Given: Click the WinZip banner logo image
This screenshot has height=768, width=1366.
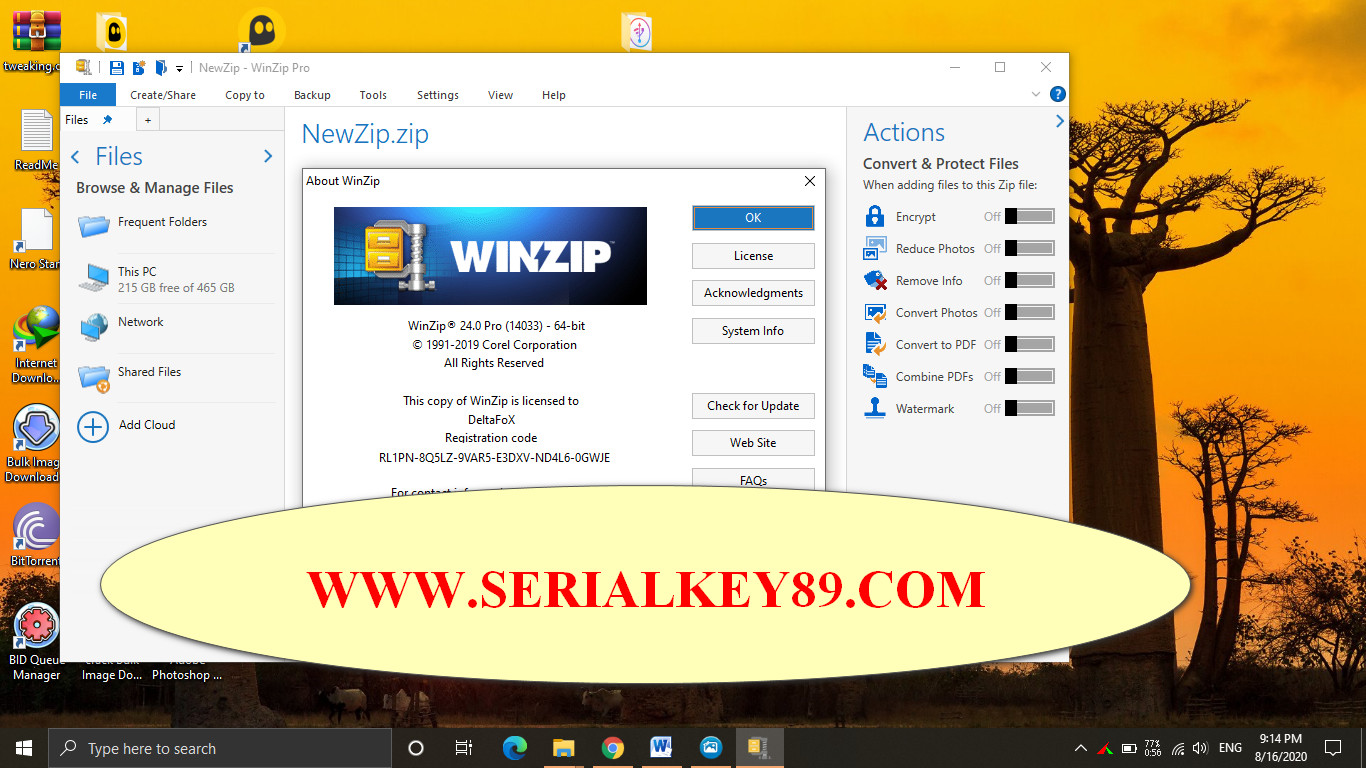Looking at the screenshot, I should (490, 256).
